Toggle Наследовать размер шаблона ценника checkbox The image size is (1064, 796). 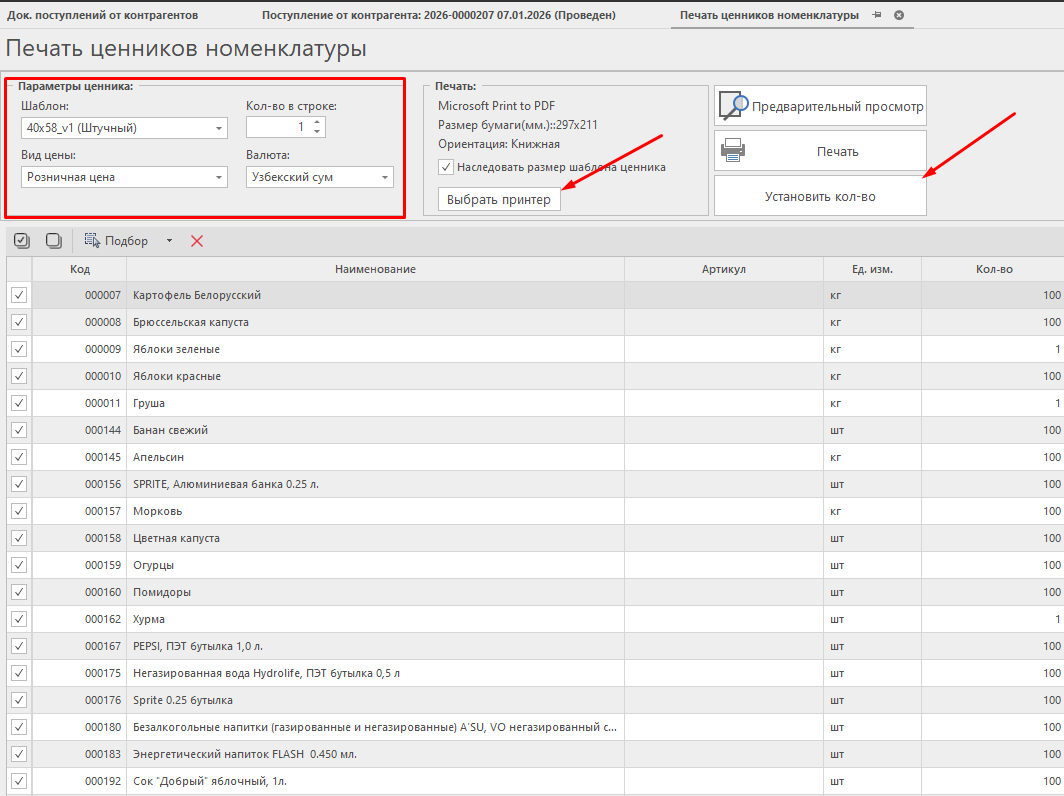tap(446, 167)
